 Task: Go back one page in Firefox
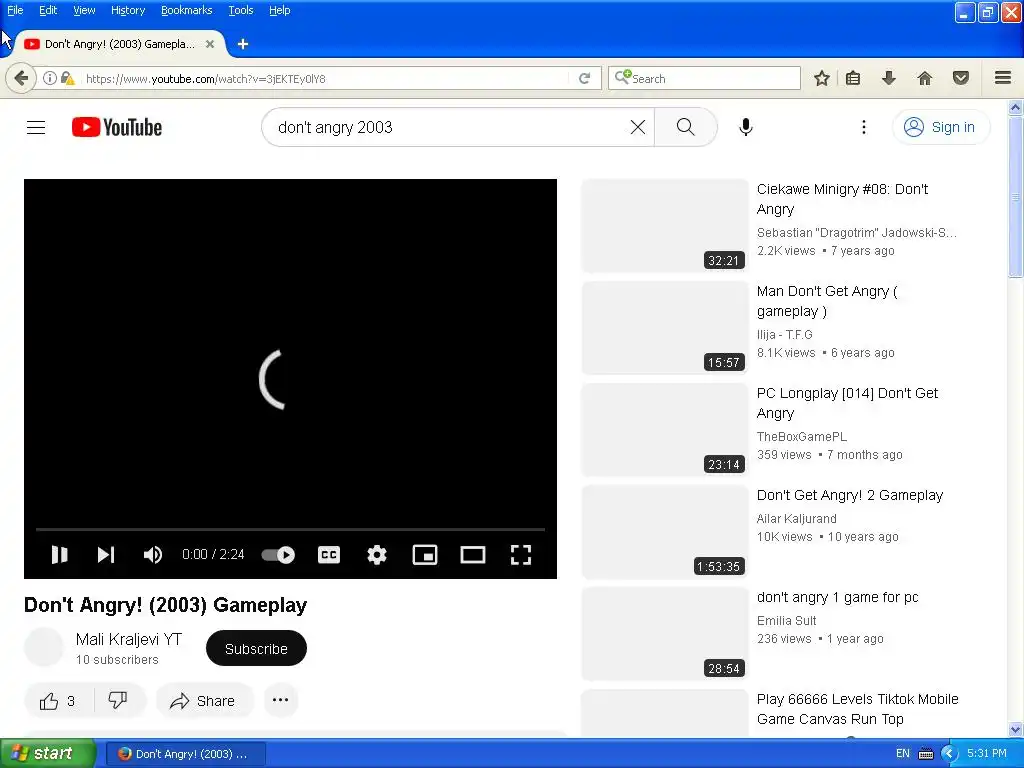click(x=21, y=78)
